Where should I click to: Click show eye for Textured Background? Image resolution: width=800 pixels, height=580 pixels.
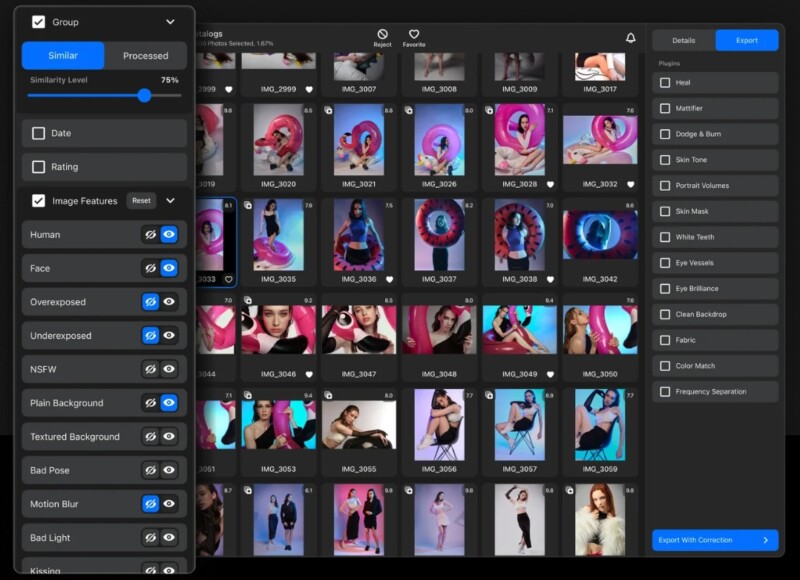pos(169,437)
